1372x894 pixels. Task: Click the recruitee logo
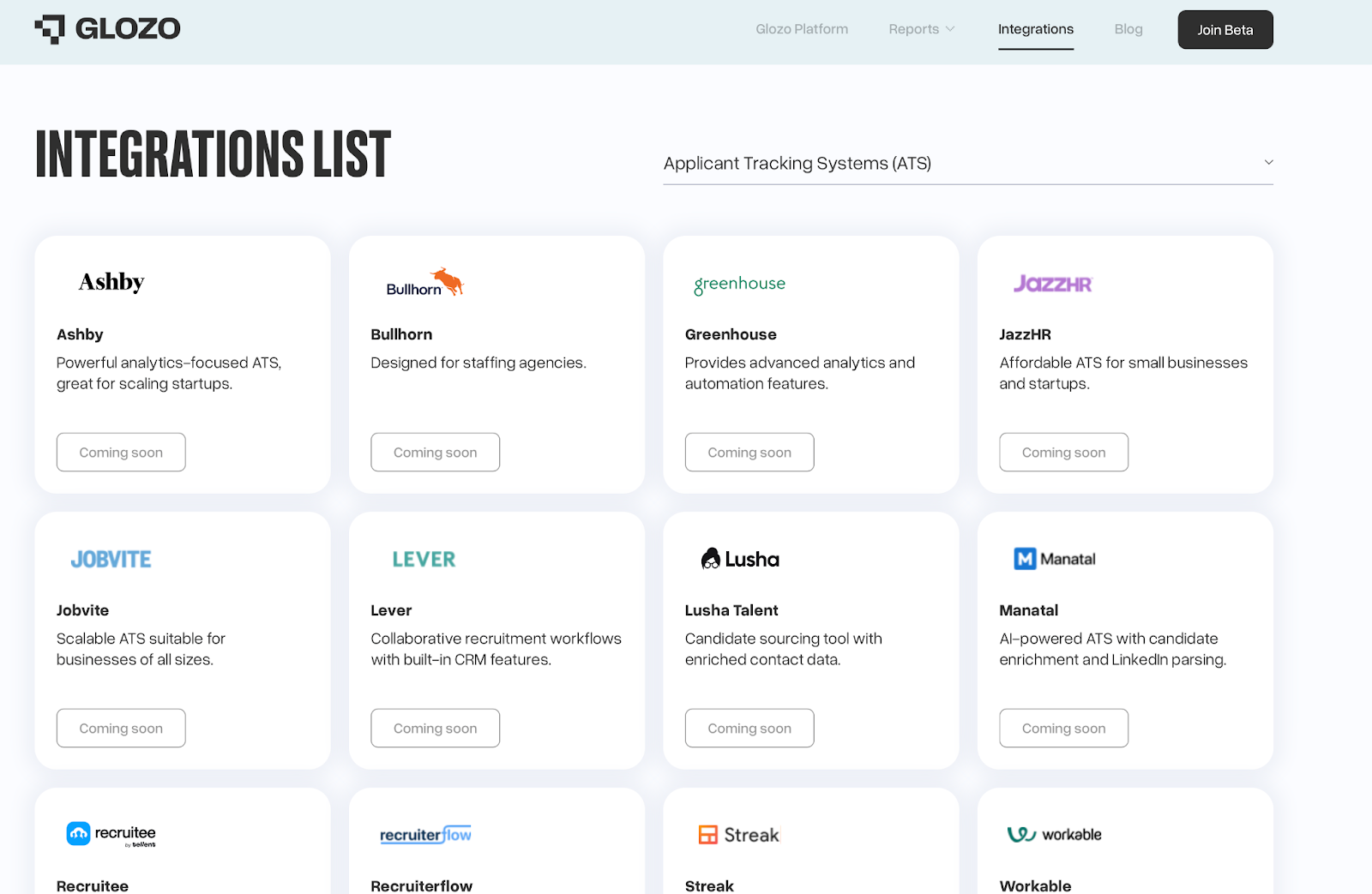[x=111, y=835]
